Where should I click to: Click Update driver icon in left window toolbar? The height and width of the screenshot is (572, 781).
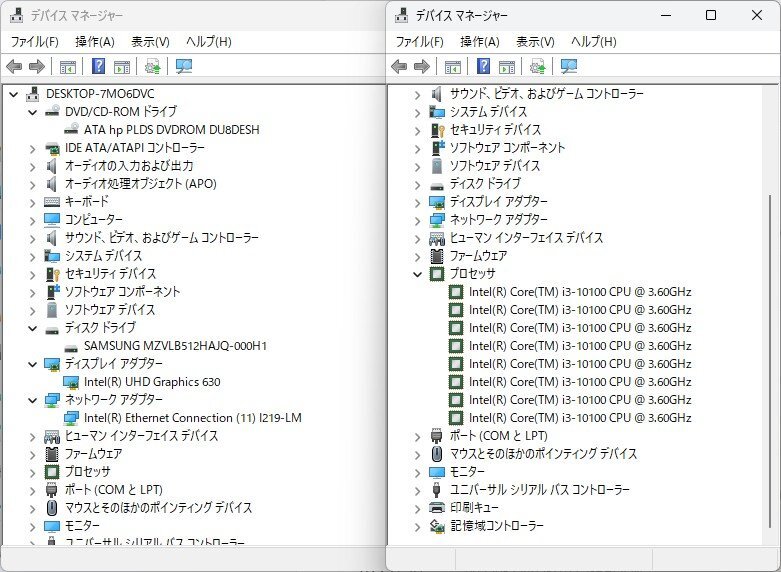[x=152, y=66]
